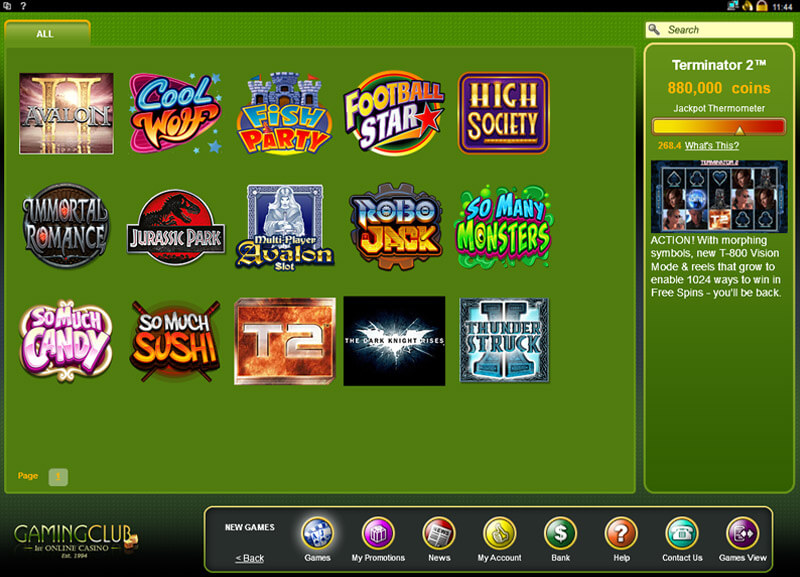800x577 pixels.
Task: Open Contact Us telephone icon
Action: [682, 534]
